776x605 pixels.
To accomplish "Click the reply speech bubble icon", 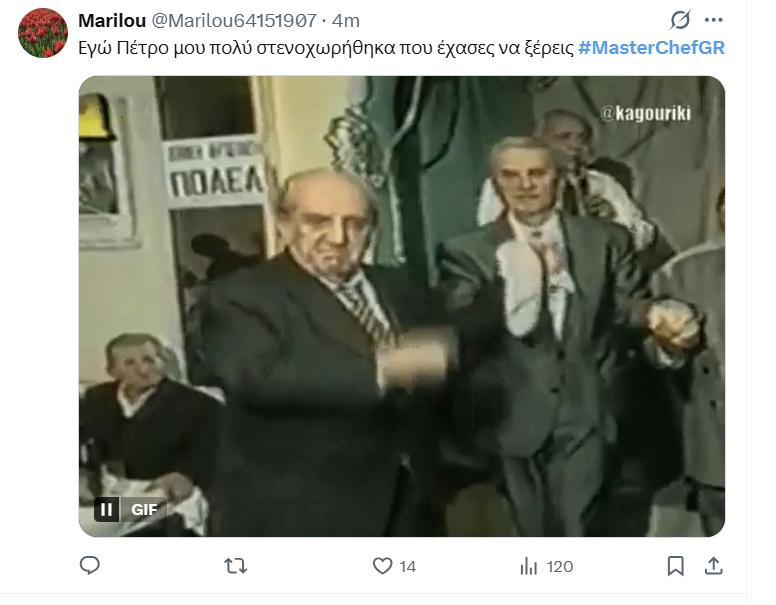I will tap(90, 565).
